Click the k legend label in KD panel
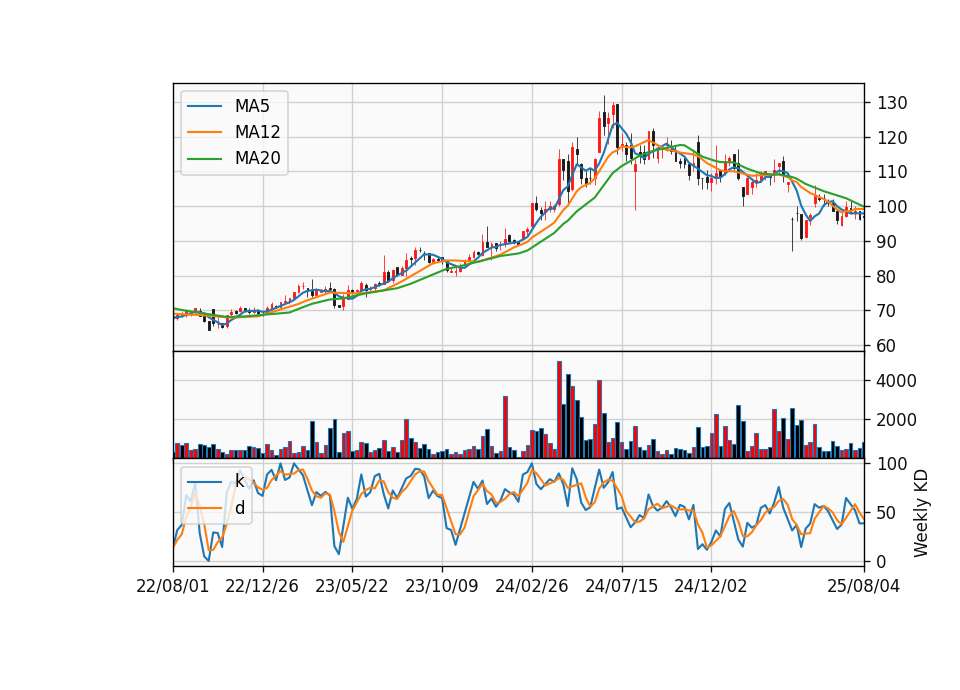Screen dimensions: 960x690 [239, 481]
